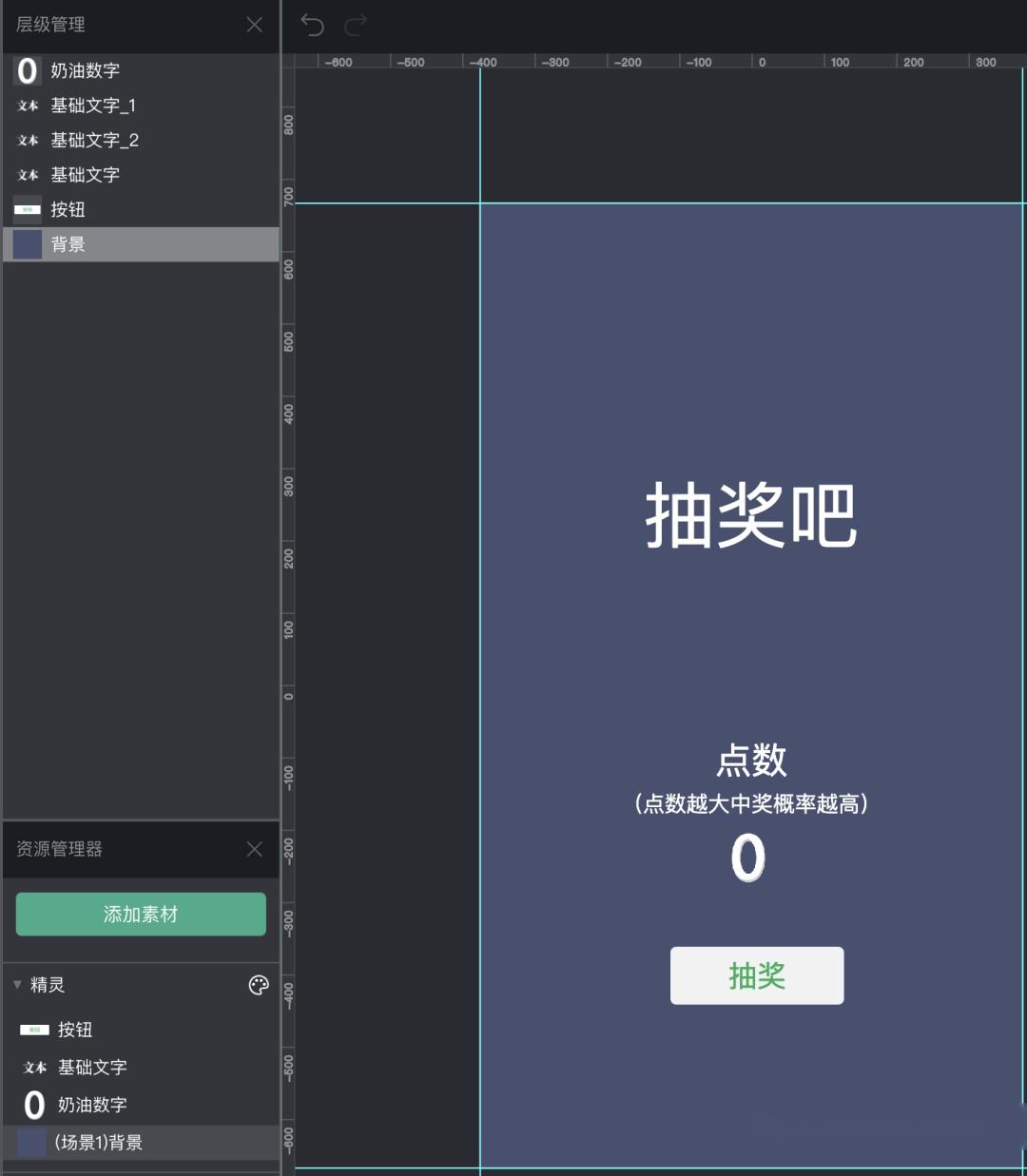The image size is (1027, 1176).
Task: Click the 奶油数字 sprite's 0 icon in resources
Action: [x=34, y=1105]
